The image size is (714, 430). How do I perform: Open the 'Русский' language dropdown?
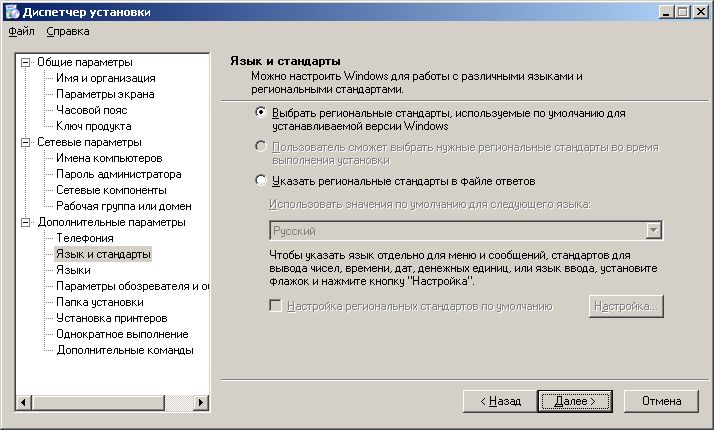point(654,231)
